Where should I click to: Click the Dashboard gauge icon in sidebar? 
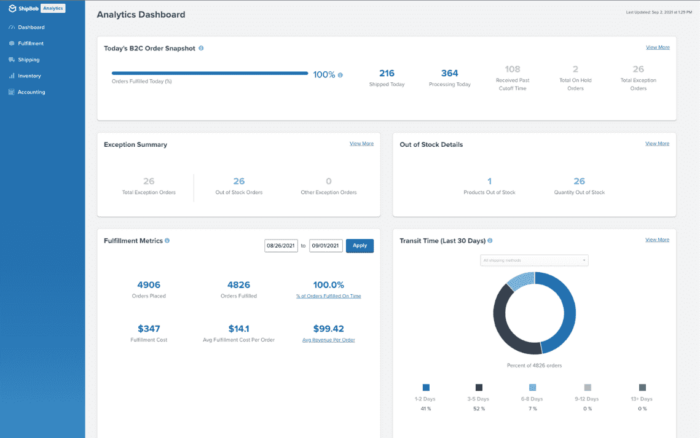10,28
